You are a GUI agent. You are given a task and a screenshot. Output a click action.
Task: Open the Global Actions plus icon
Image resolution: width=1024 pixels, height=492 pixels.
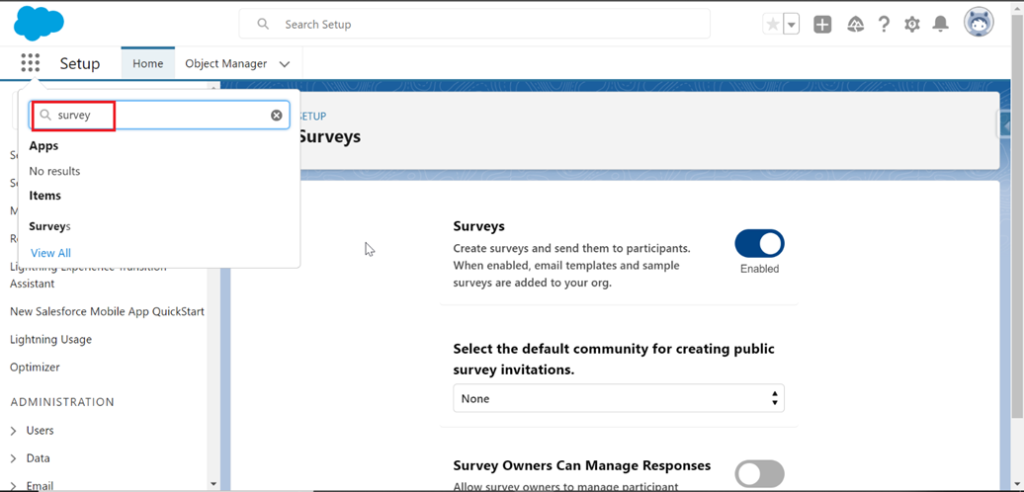pos(822,25)
